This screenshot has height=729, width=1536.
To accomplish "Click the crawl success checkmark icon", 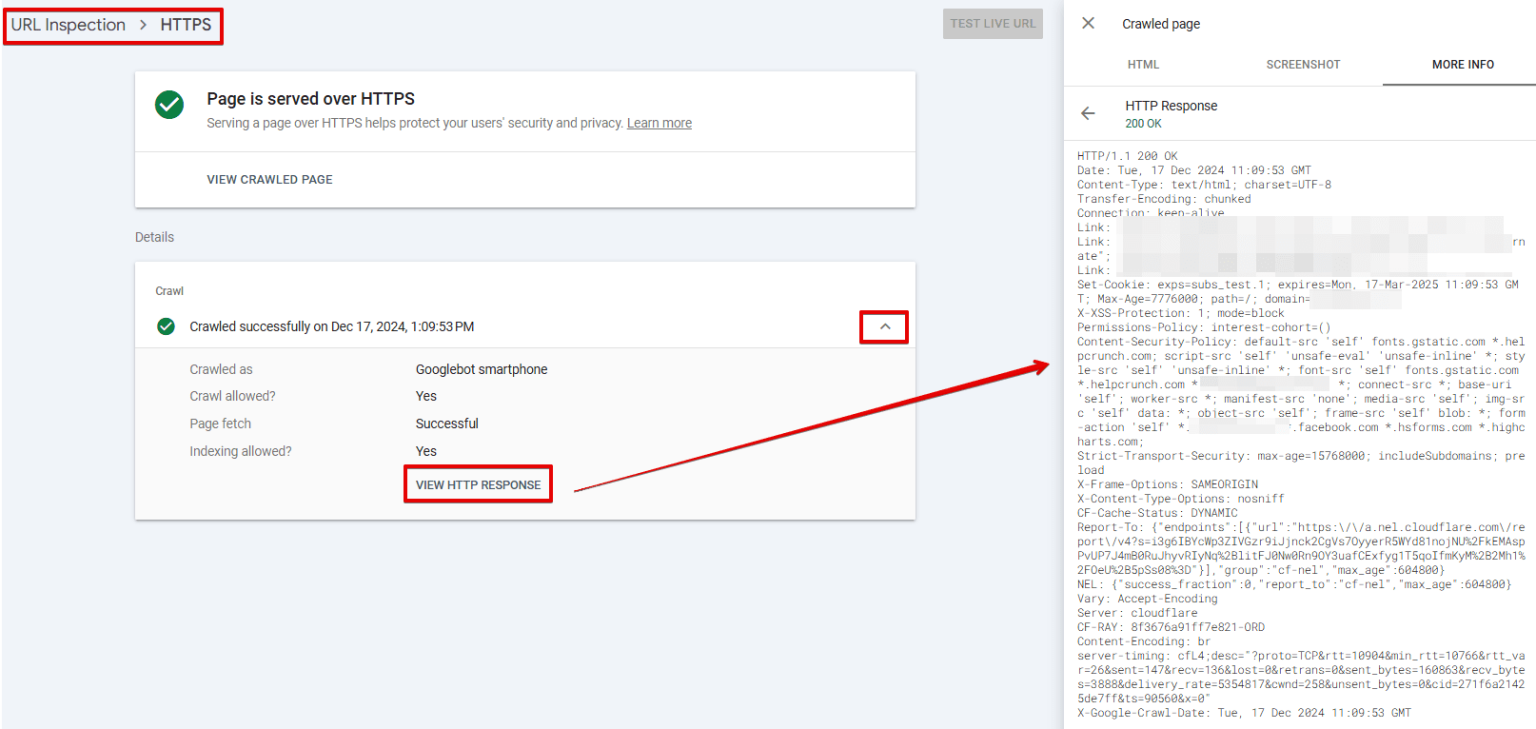I will (165, 326).
